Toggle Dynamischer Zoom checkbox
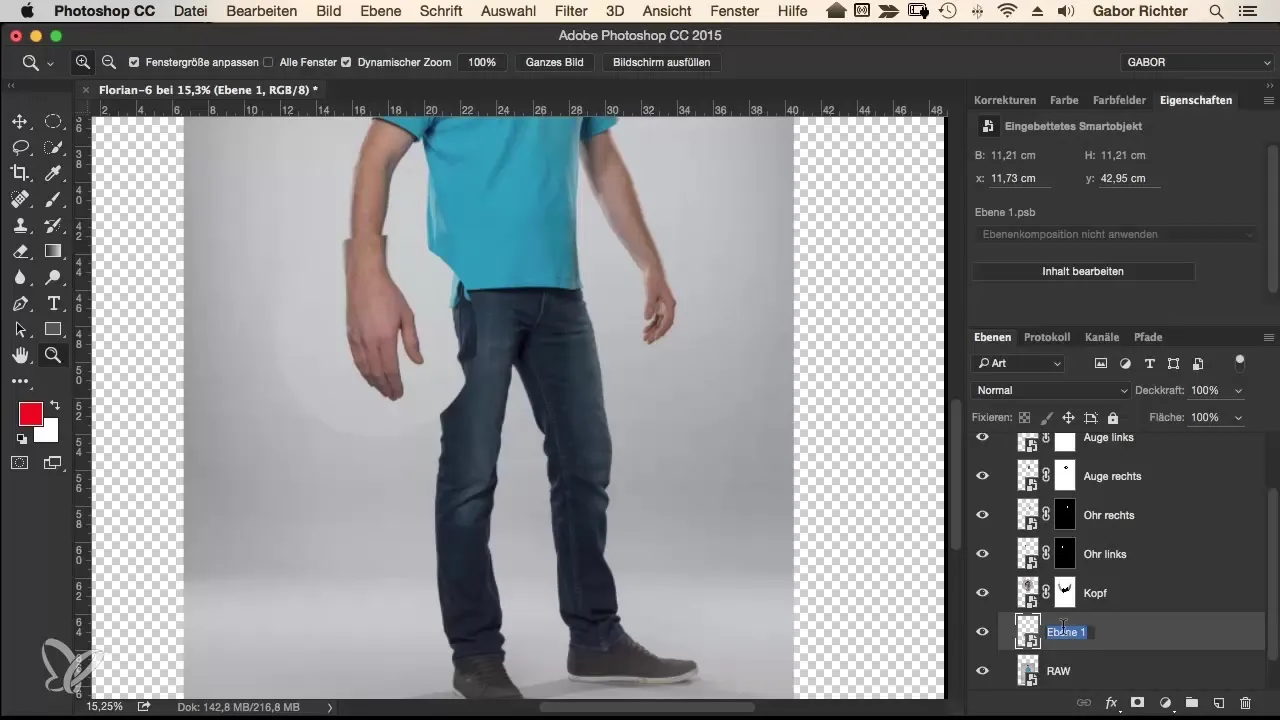This screenshot has height=720, width=1280. [x=346, y=62]
